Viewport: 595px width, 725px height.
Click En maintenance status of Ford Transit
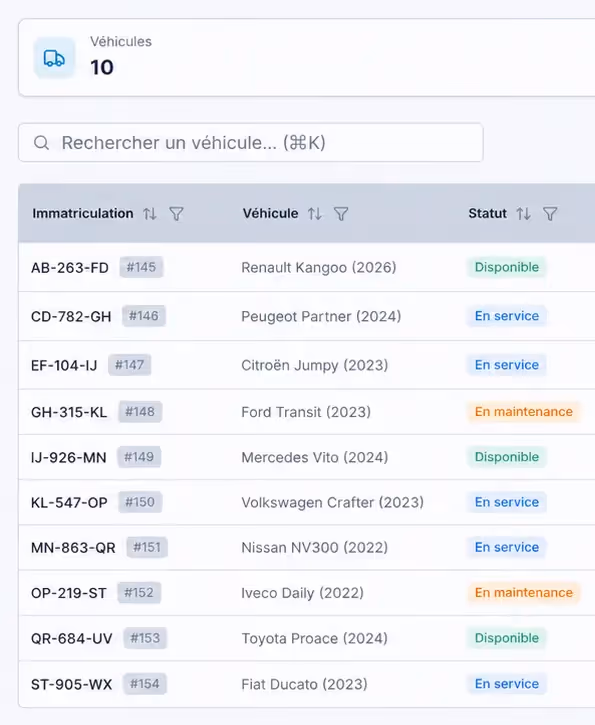[x=524, y=412]
